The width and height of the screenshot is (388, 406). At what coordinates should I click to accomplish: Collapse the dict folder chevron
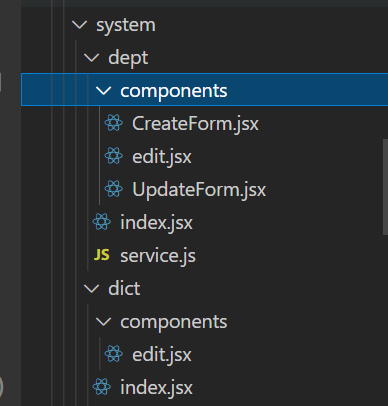pos(91,288)
